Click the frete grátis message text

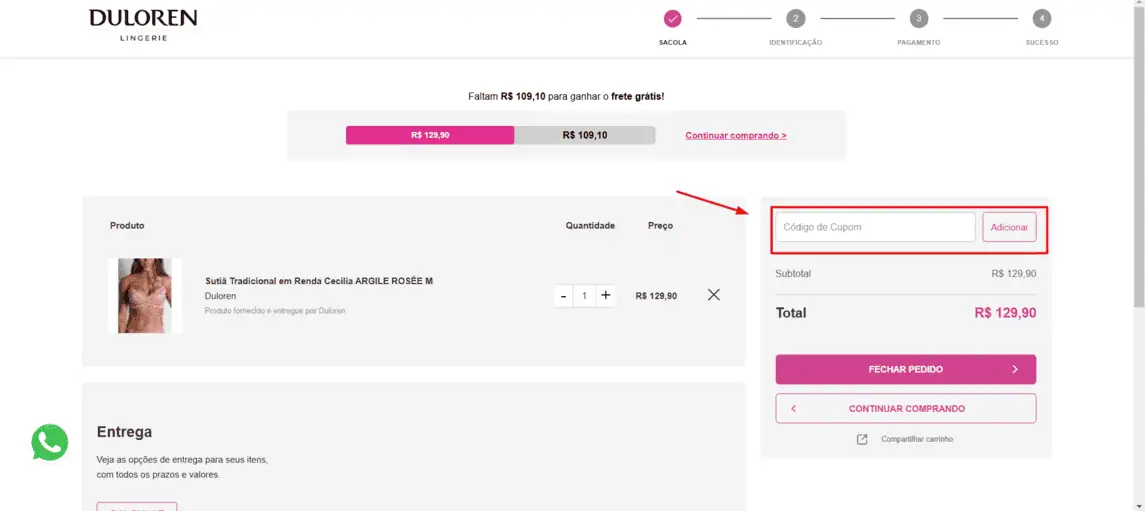[x=566, y=96]
